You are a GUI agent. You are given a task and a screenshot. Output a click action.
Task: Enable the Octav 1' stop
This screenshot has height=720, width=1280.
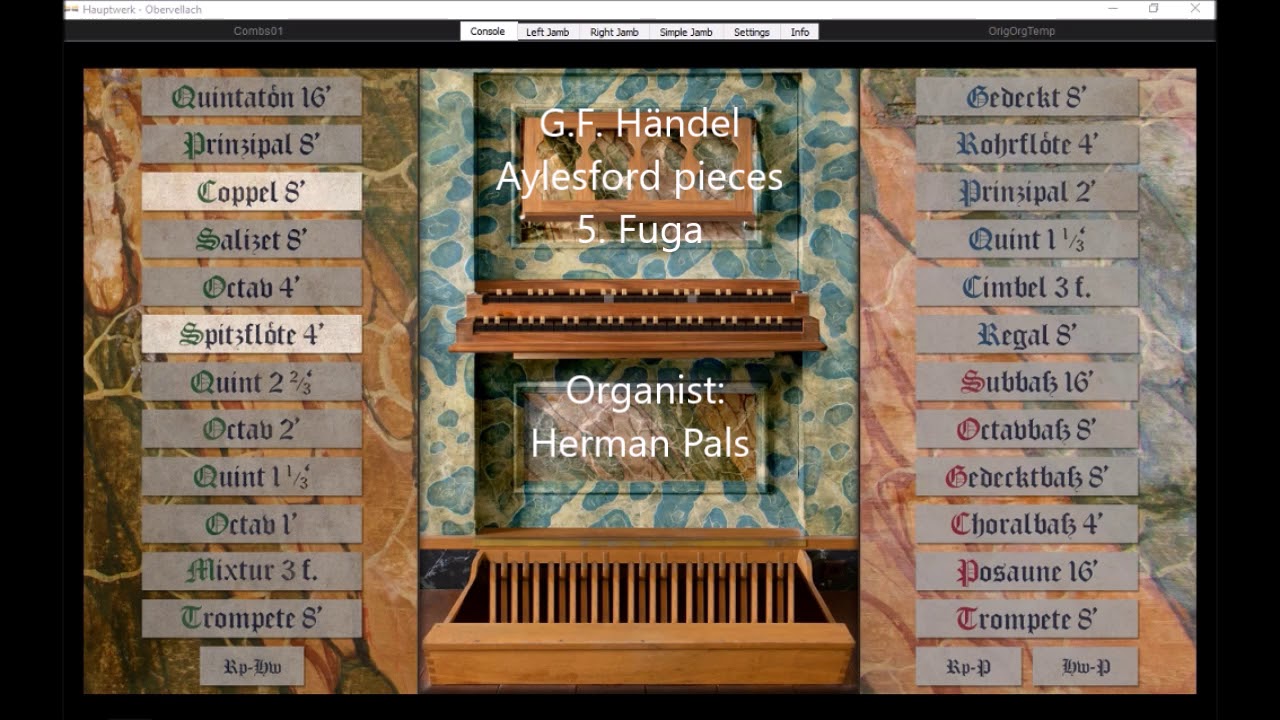(251, 524)
